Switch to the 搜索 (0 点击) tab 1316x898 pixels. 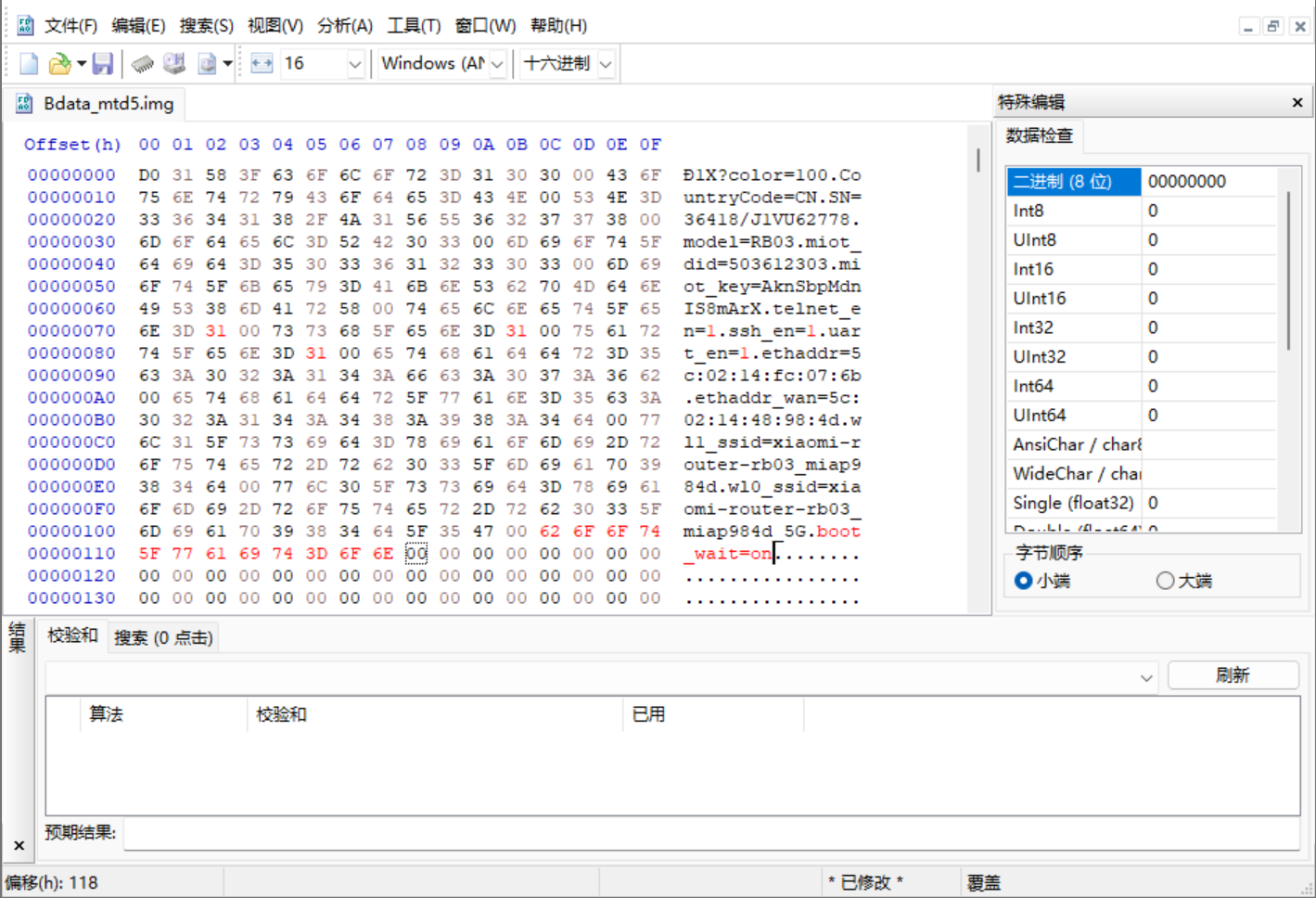coord(163,637)
